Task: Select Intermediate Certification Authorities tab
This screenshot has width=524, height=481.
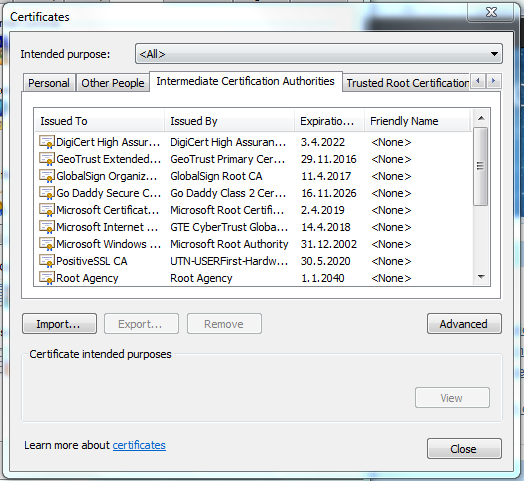Action: click(x=246, y=81)
